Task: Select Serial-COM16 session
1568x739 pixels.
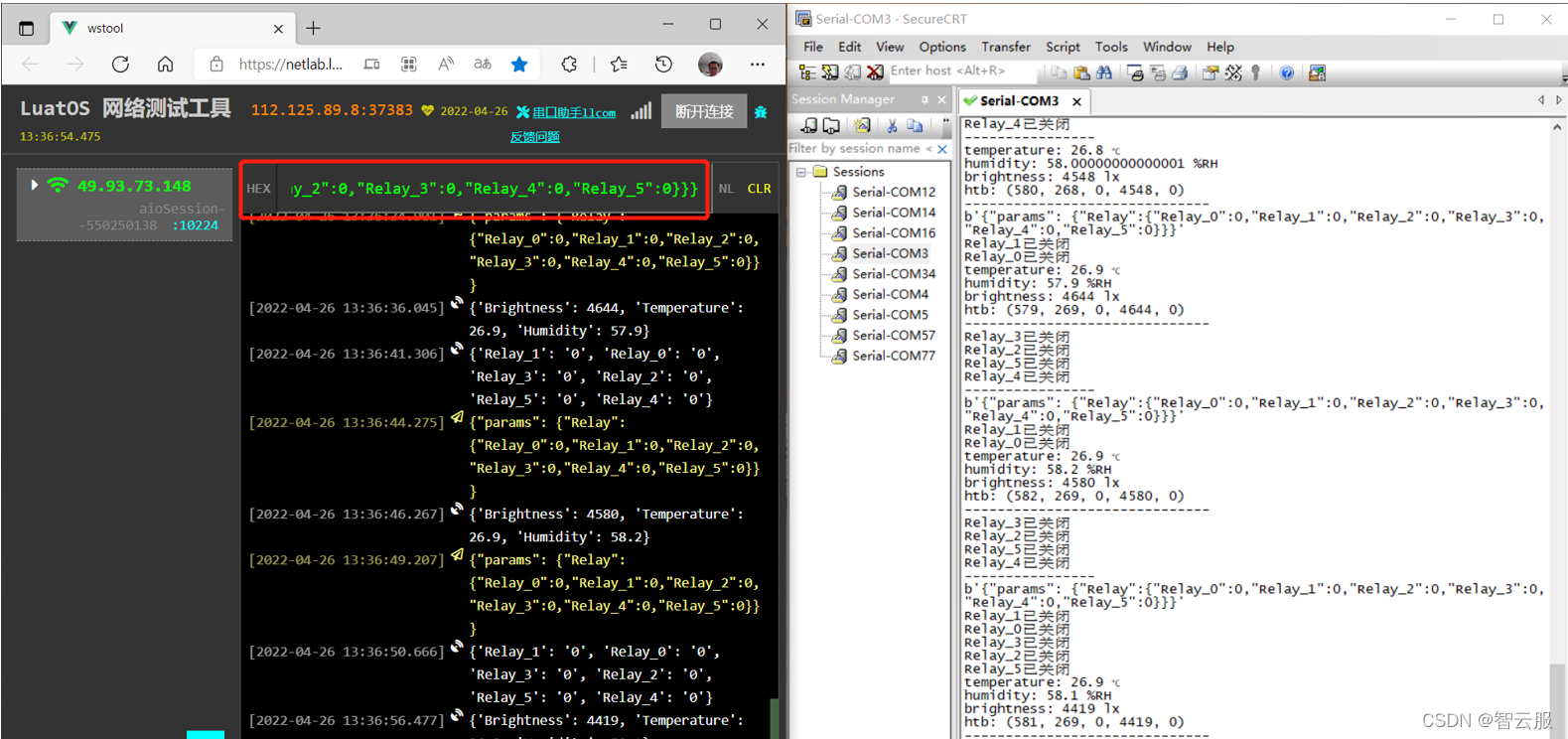Action: click(894, 232)
